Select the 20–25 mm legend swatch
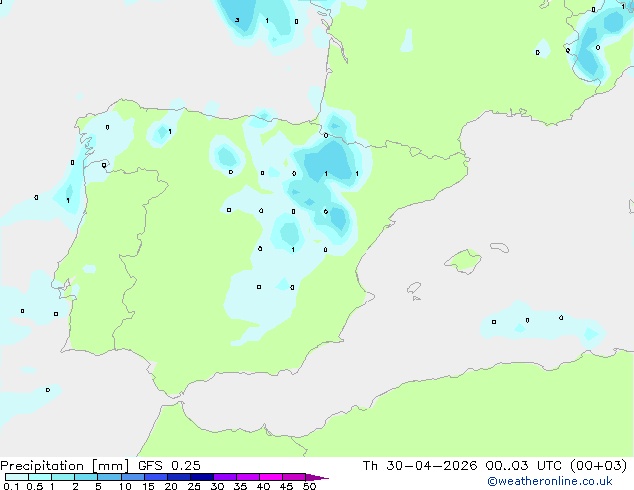Viewport: 634px width, 490px height. point(178,477)
